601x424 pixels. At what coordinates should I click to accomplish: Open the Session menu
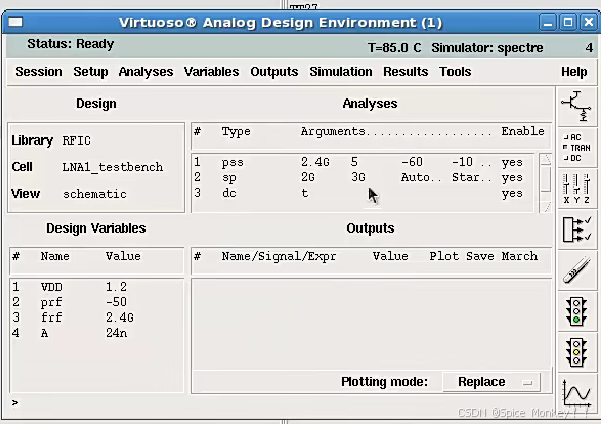pos(39,72)
